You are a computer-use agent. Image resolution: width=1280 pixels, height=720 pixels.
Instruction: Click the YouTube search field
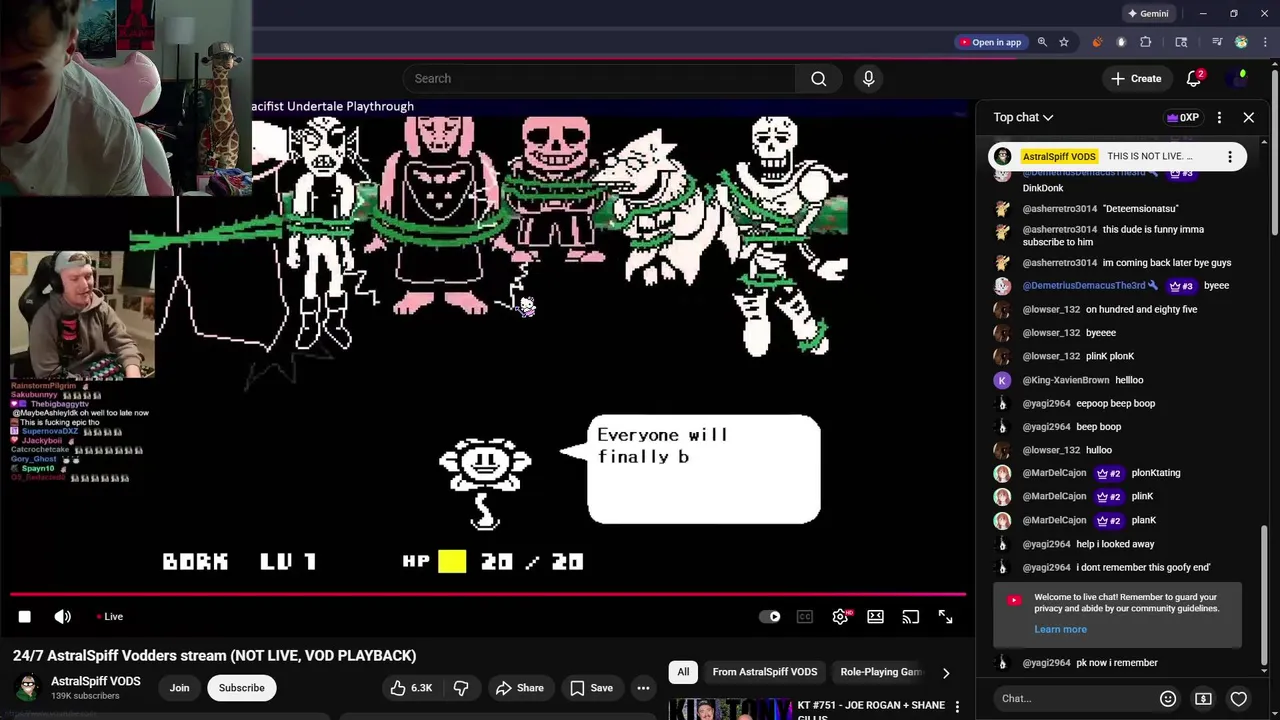(599, 78)
